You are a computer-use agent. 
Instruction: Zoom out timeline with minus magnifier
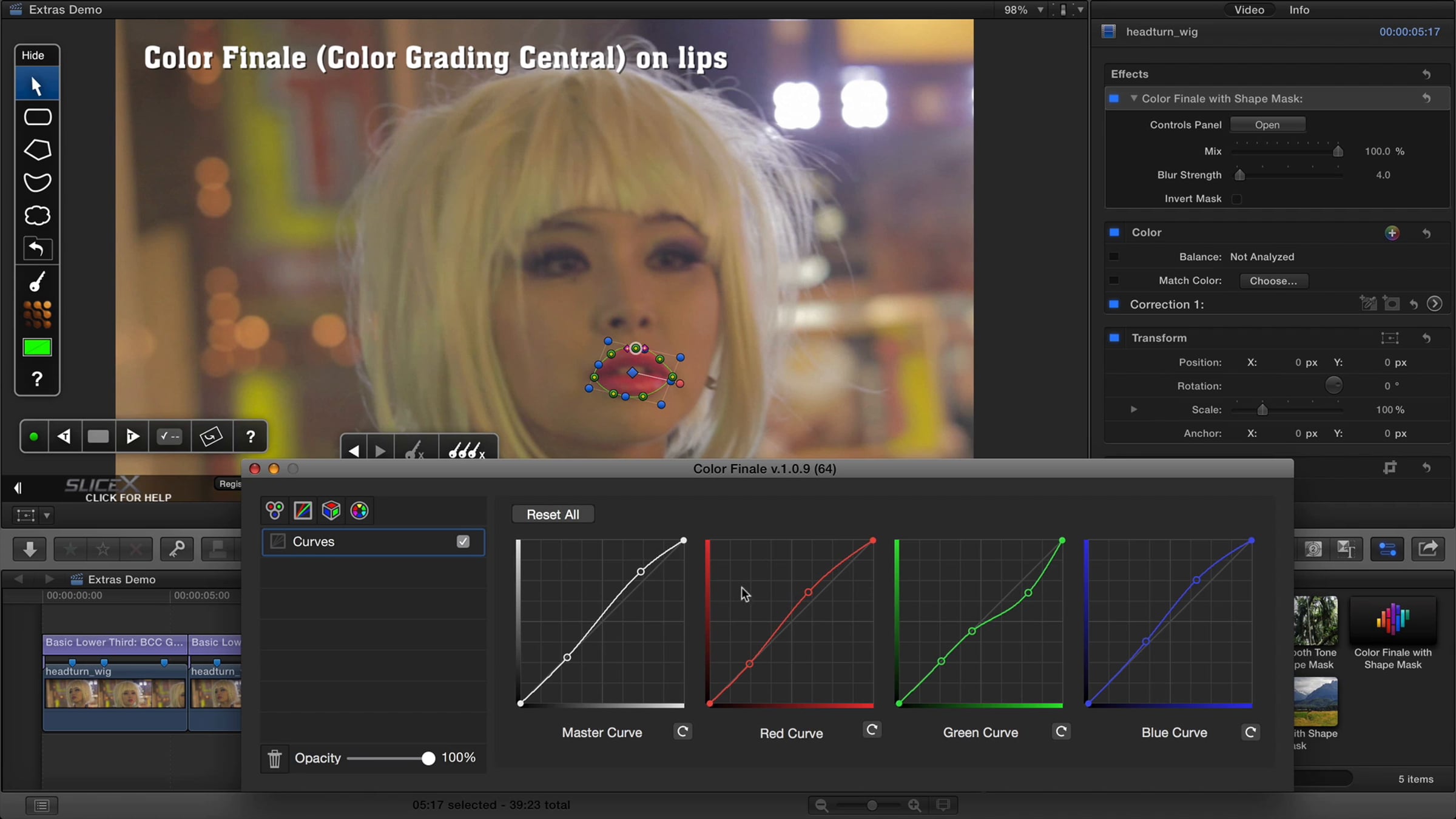[821, 805]
